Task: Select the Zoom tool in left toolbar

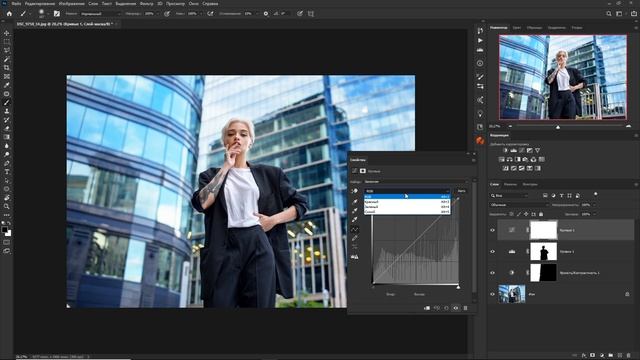Action: coord(7,207)
